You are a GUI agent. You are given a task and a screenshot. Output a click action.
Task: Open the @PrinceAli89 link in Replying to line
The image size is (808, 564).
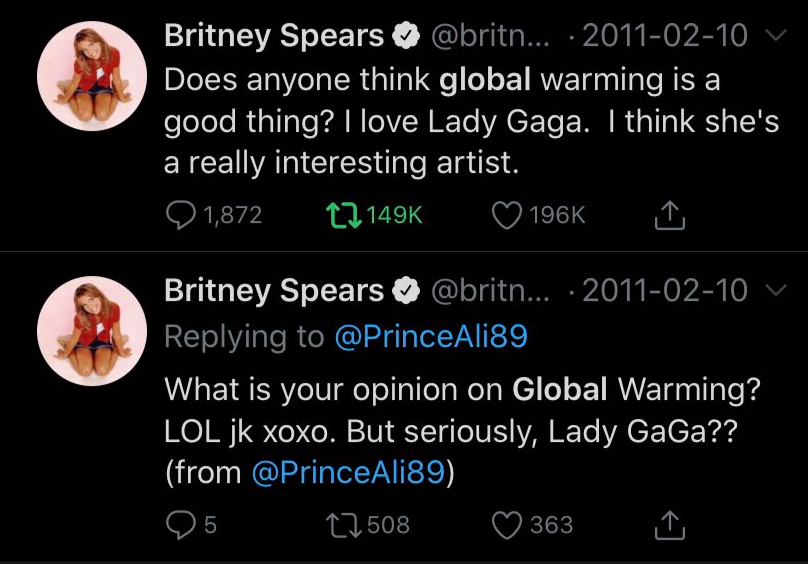coord(431,337)
